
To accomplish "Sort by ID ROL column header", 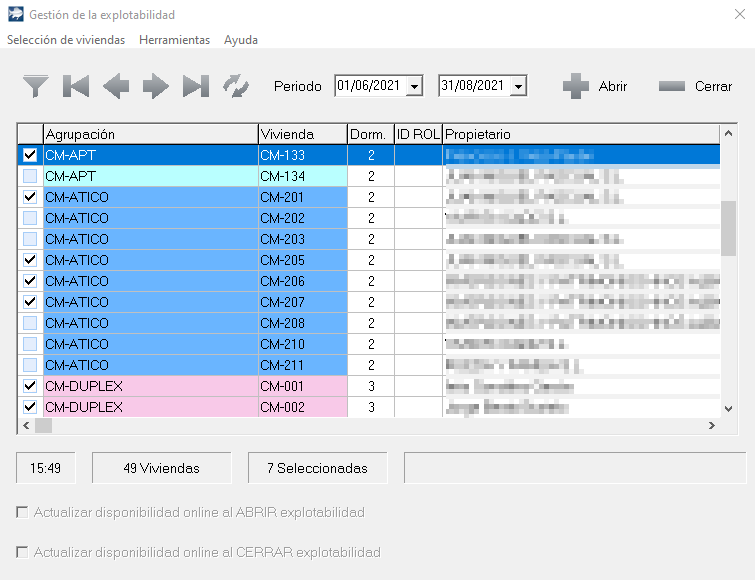I will click(418, 134).
